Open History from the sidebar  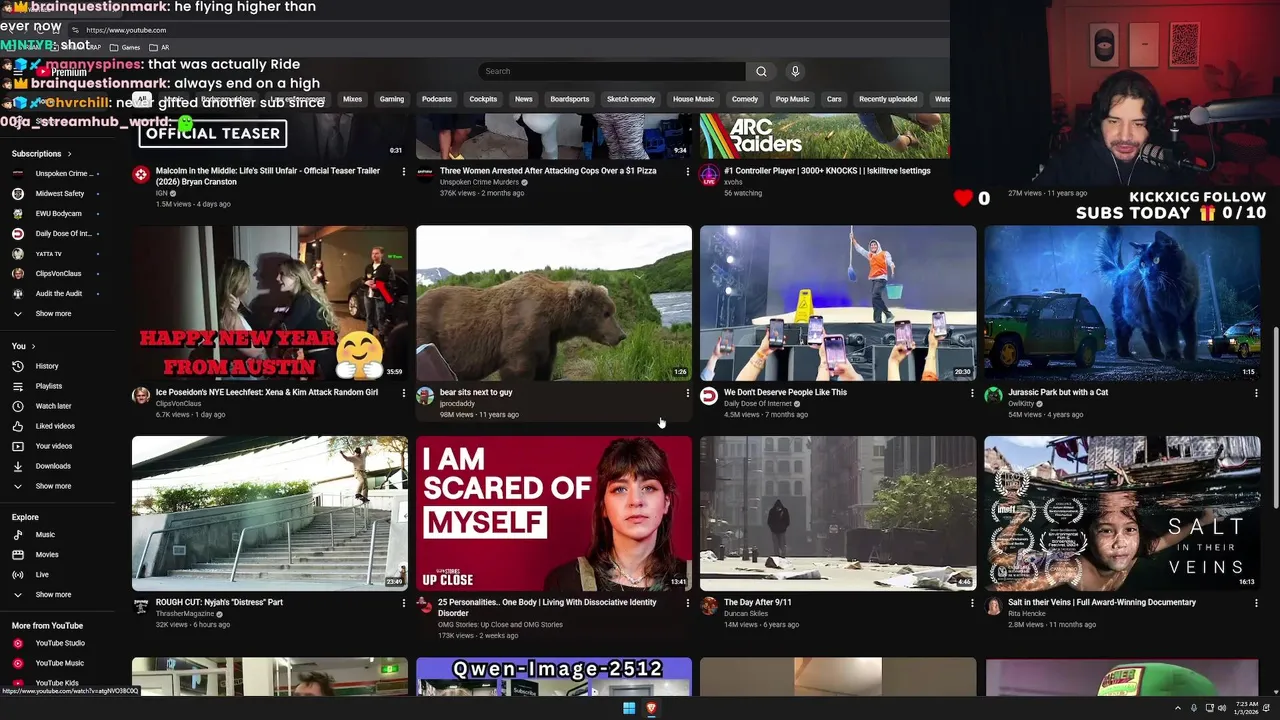[47, 366]
